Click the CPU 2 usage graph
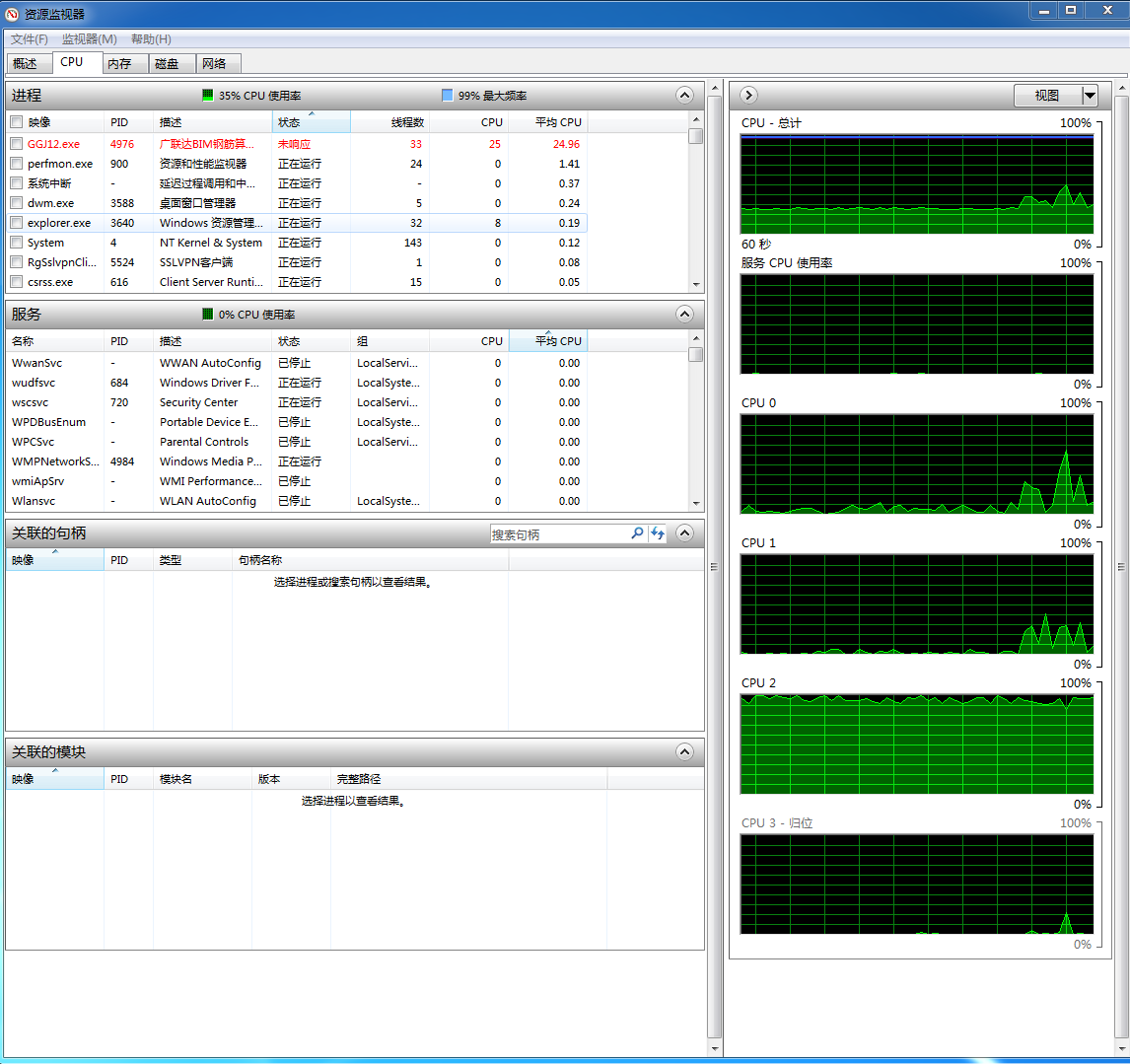1130x1064 pixels. tap(917, 744)
